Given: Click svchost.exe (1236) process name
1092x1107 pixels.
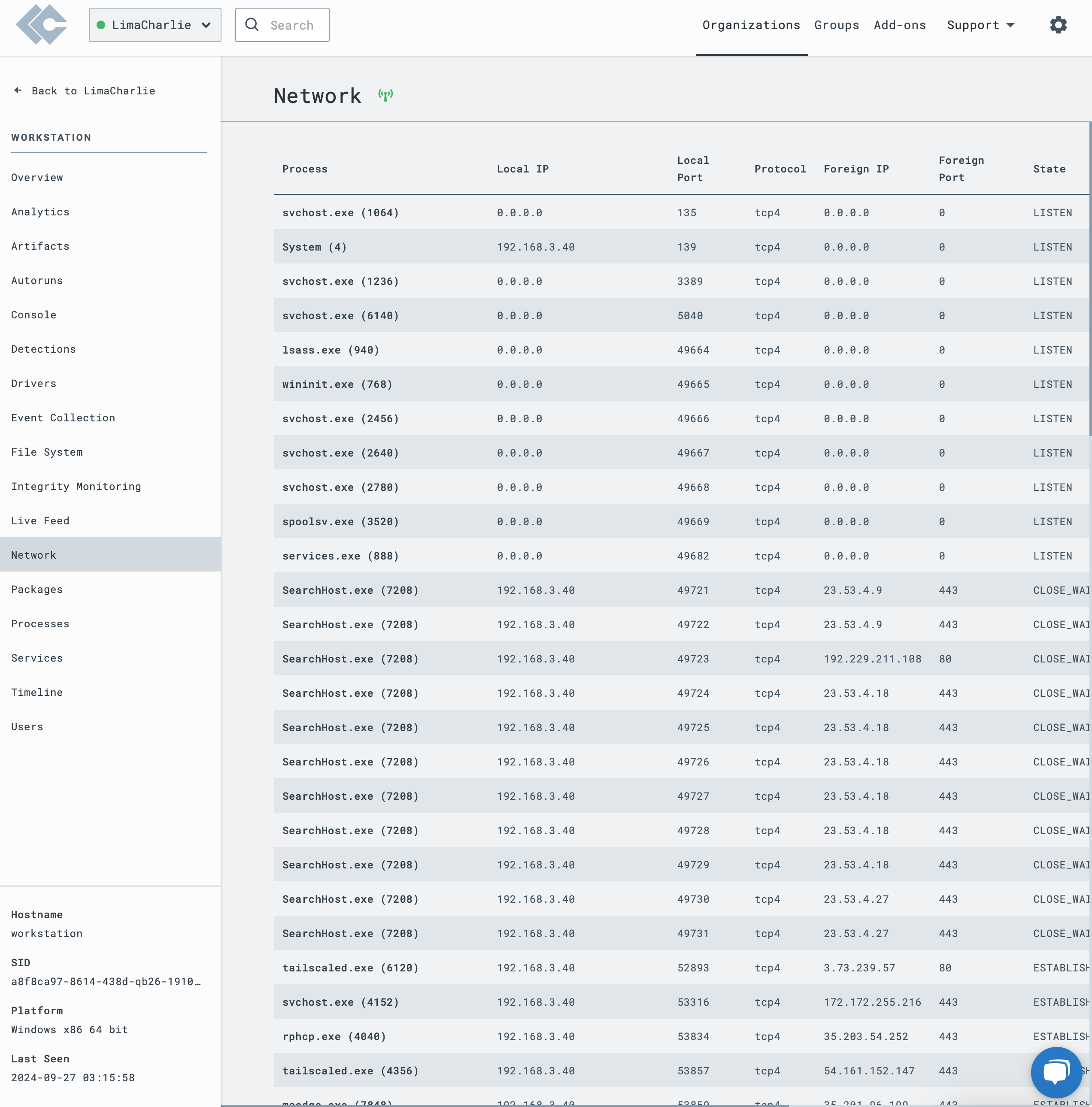Looking at the screenshot, I should point(340,281).
